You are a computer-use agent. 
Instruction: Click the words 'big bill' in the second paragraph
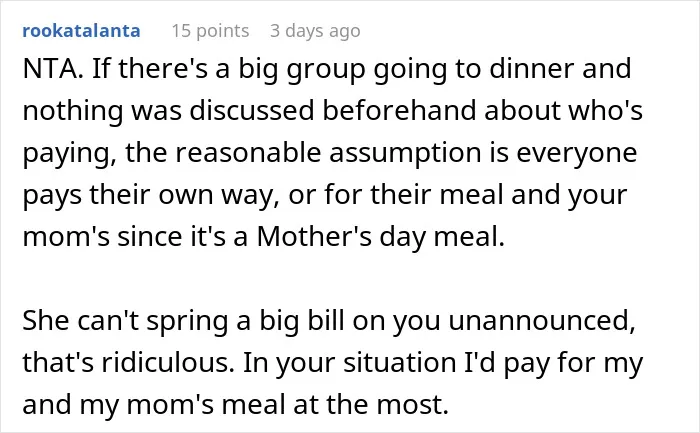pos(302,321)
